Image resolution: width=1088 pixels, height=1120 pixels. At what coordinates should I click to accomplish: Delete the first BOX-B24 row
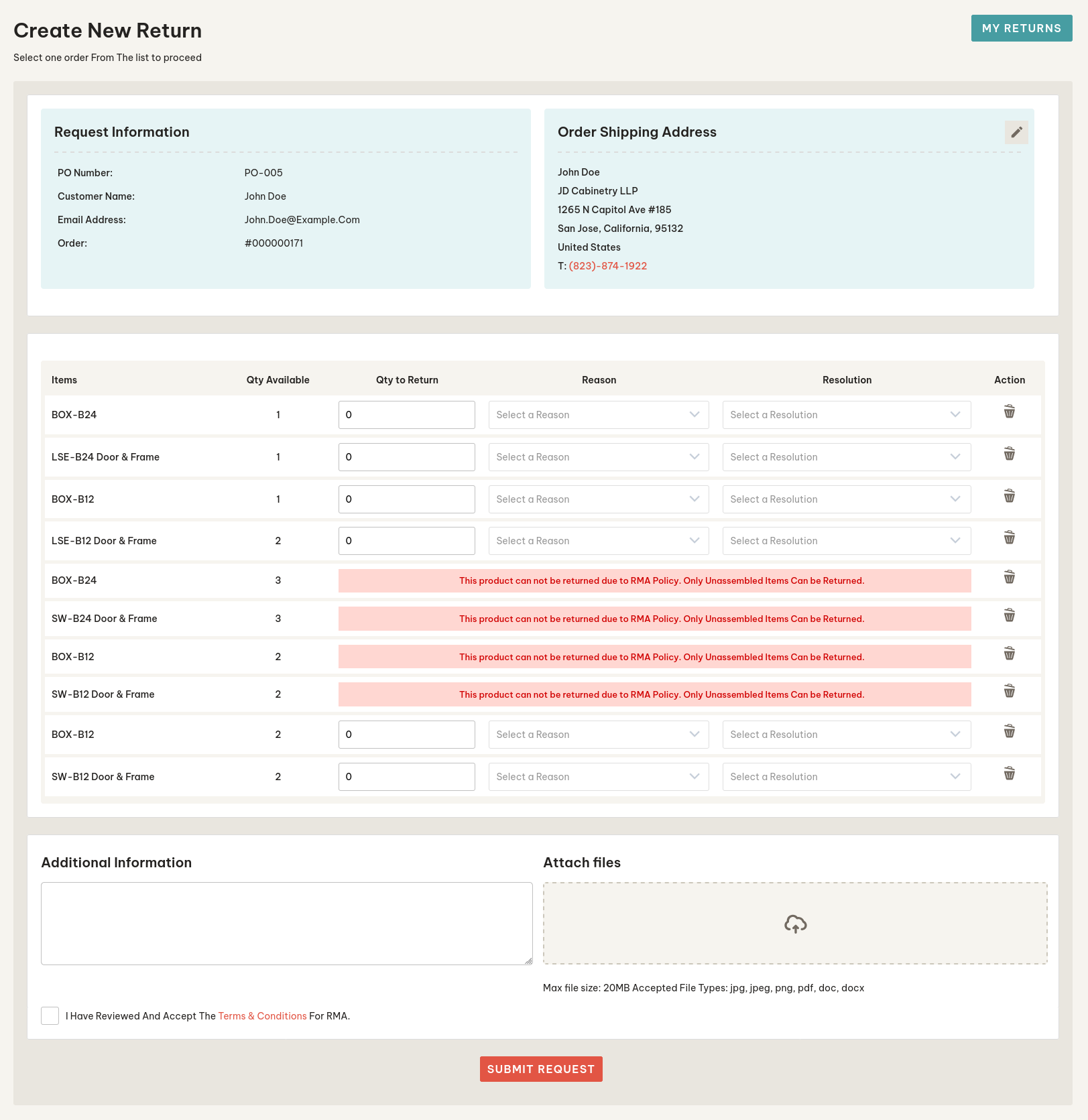tap(1009, 412)
